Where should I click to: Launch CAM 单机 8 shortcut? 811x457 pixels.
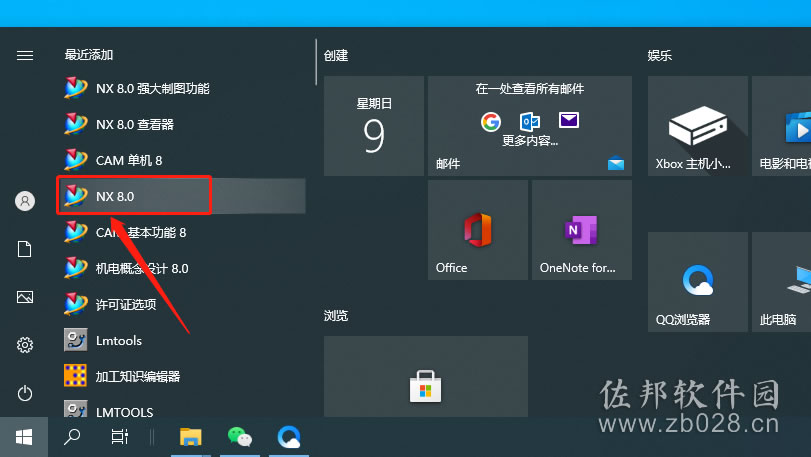[181, 160]
